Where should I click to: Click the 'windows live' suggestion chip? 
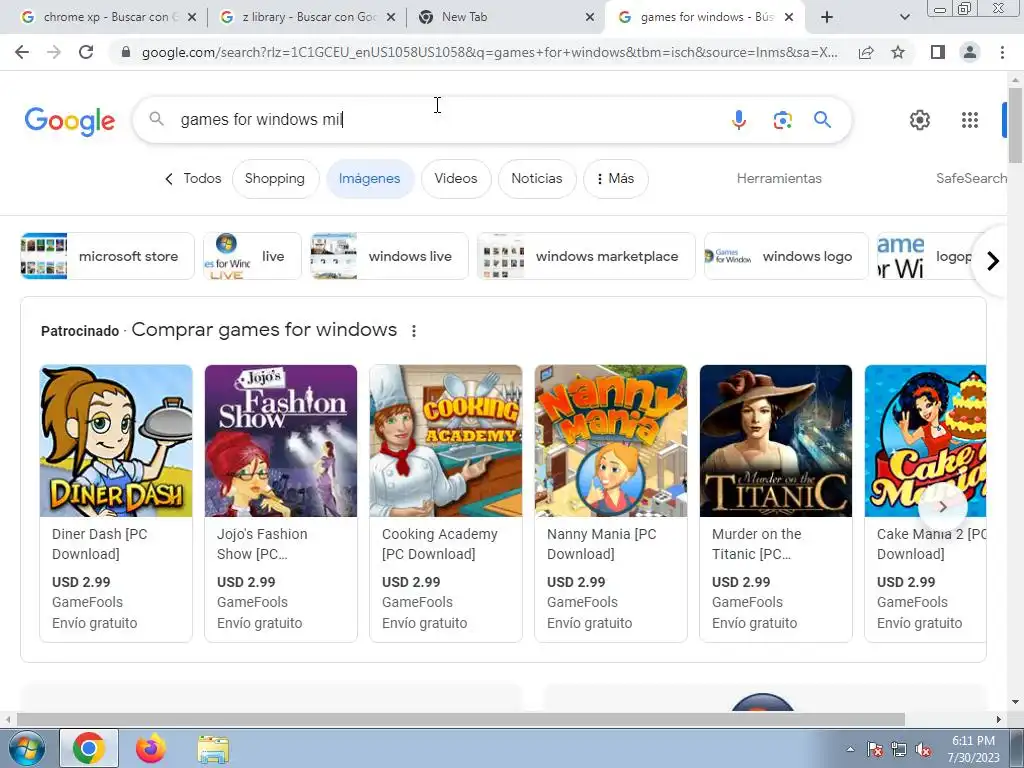tap(389, 256)
